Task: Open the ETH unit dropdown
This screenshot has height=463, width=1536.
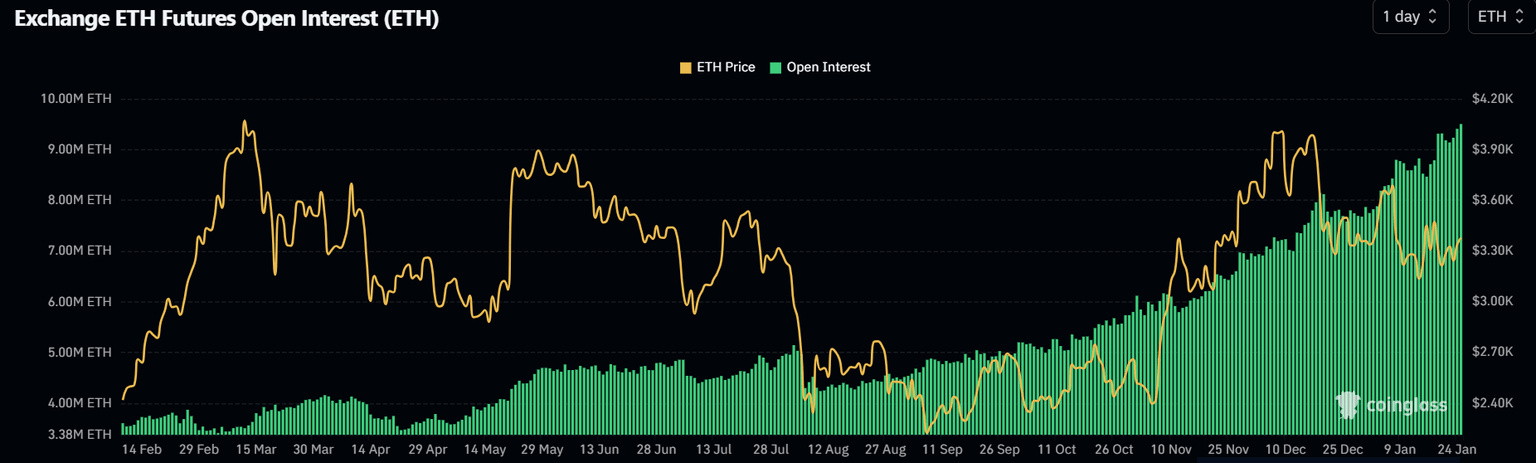Action: pyautogui.click(x=1500, y=16)
